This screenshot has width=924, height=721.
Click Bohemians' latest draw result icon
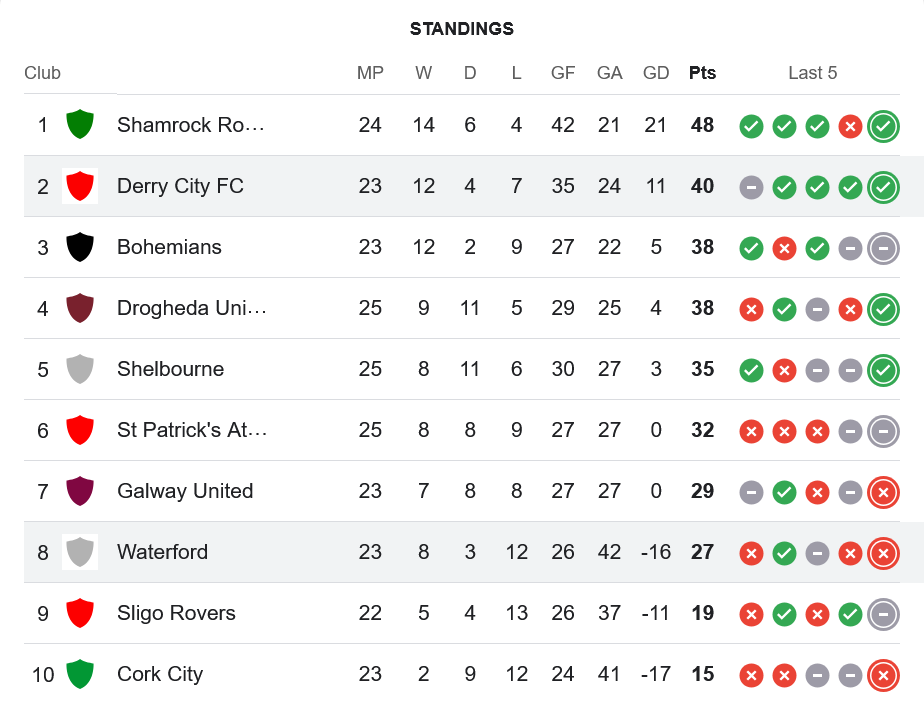pyautogui.click(x=882, y=248)
